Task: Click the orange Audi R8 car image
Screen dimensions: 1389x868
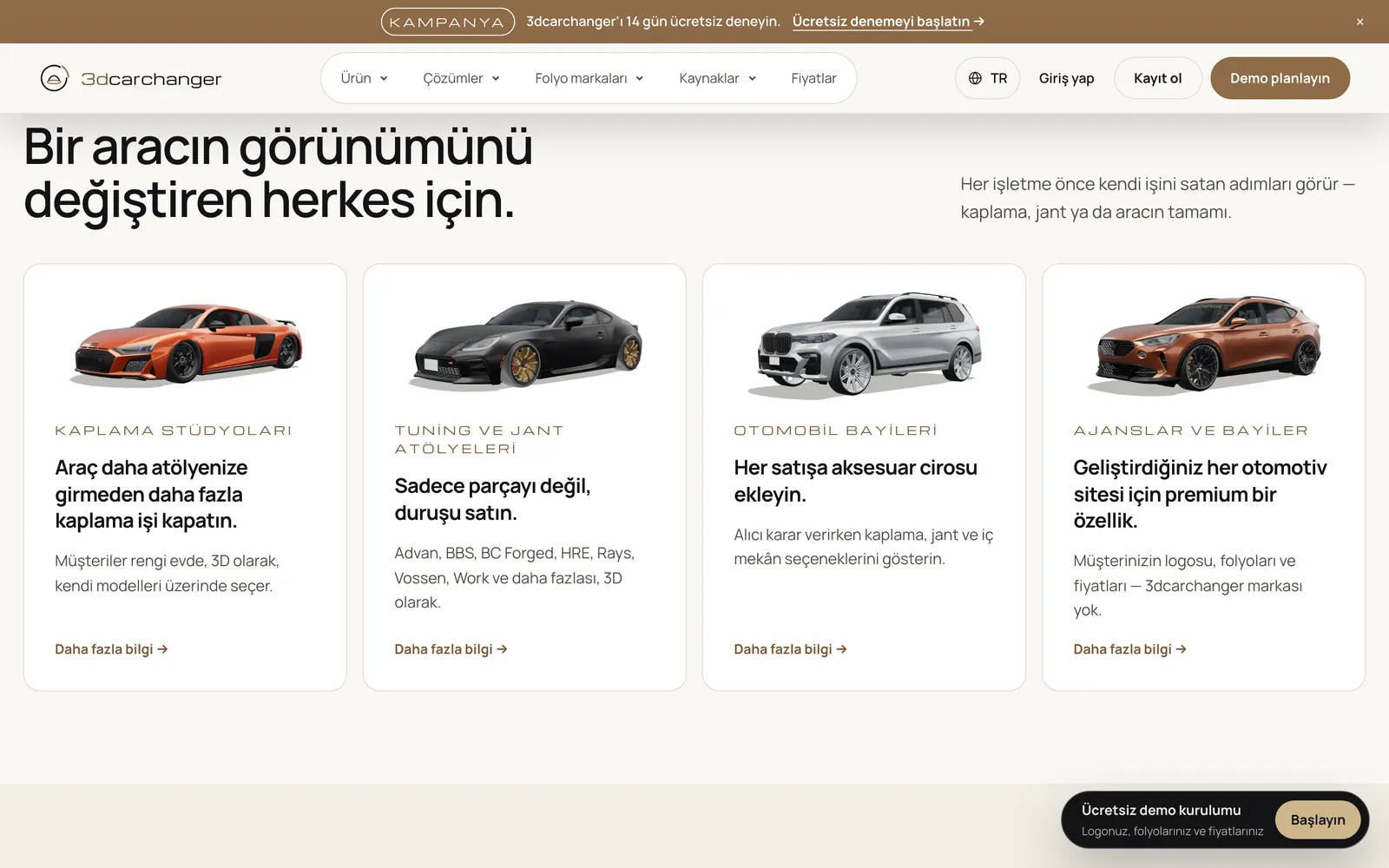Action: tap(188, 344)
